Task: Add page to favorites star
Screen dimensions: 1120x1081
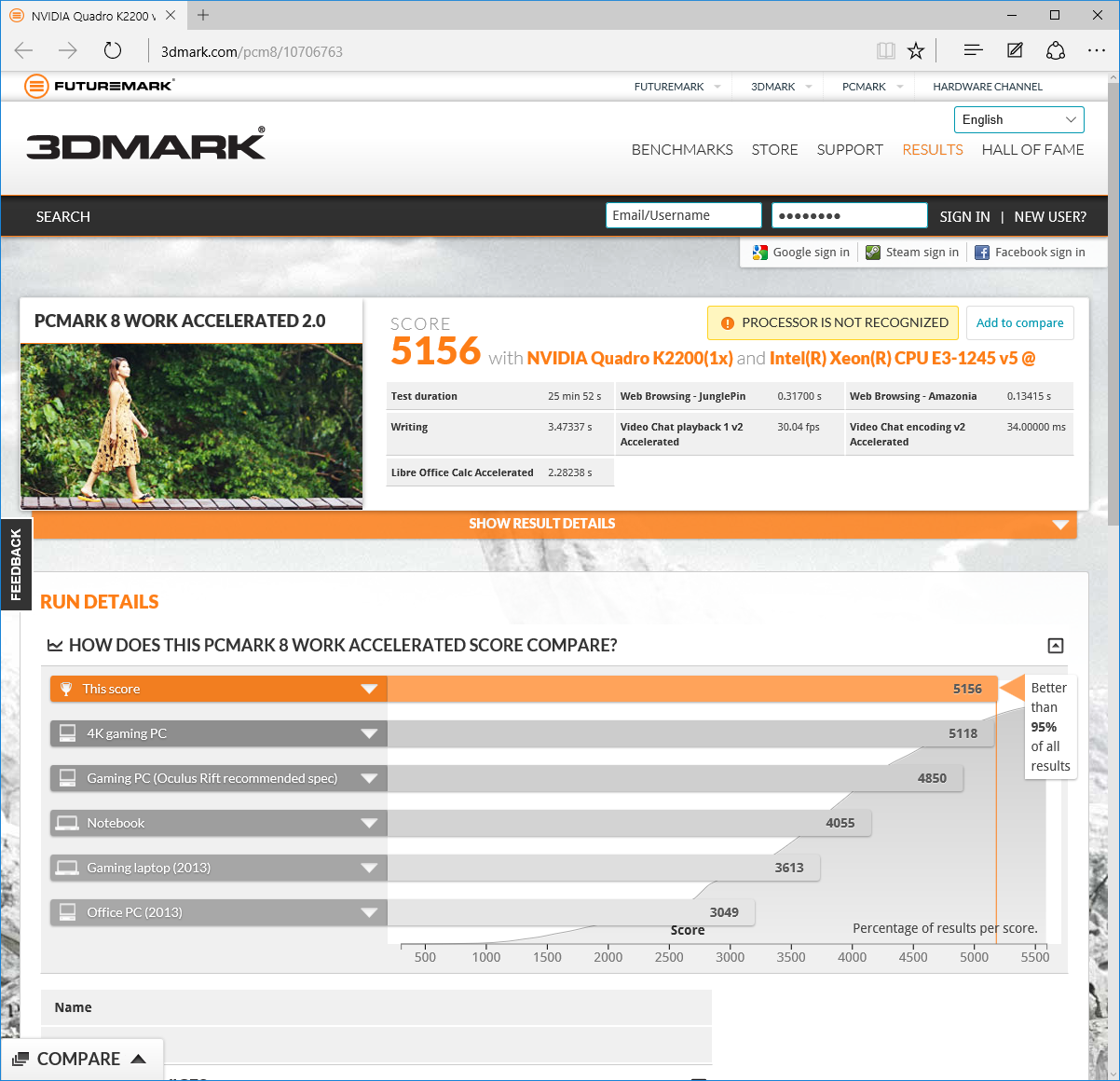Action: coord(916,50)
